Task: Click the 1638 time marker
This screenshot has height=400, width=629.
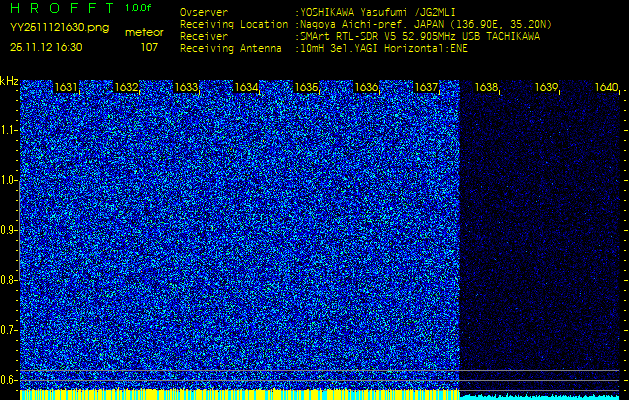Action: [487, 87]
